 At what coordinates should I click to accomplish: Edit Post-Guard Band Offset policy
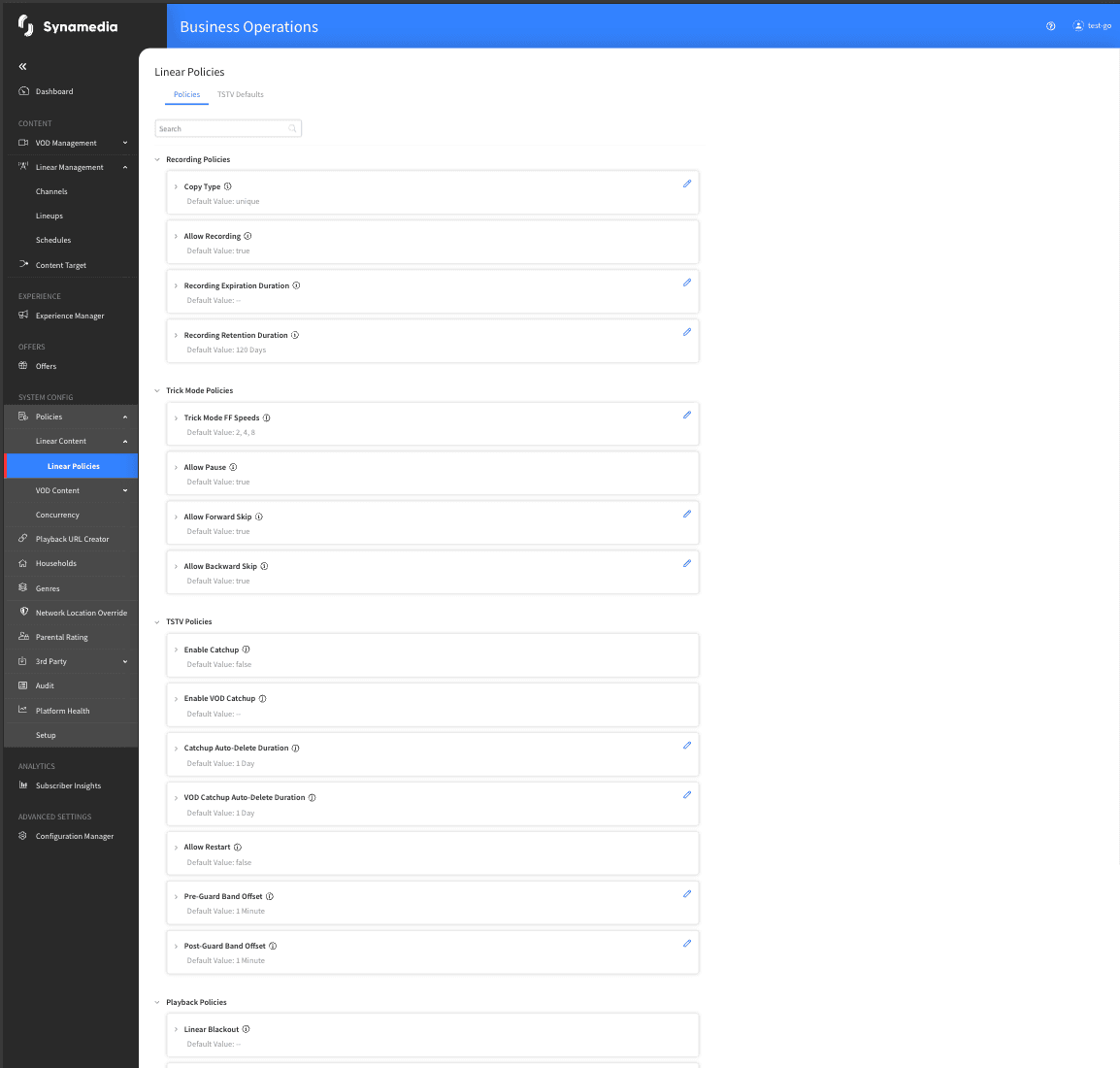click(686, 944)
